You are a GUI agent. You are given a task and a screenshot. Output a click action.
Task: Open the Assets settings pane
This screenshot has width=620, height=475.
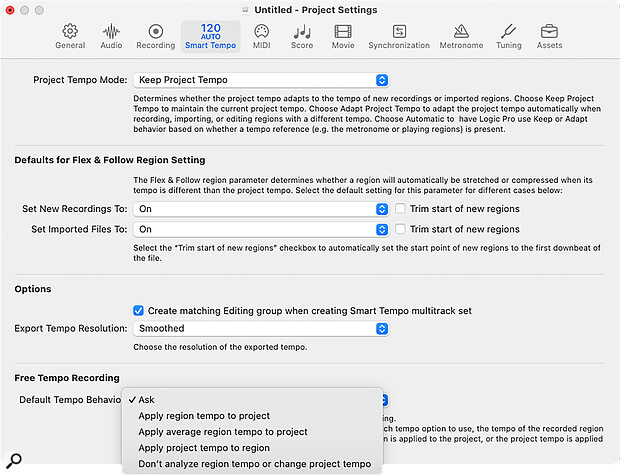(x=549, y=37)
